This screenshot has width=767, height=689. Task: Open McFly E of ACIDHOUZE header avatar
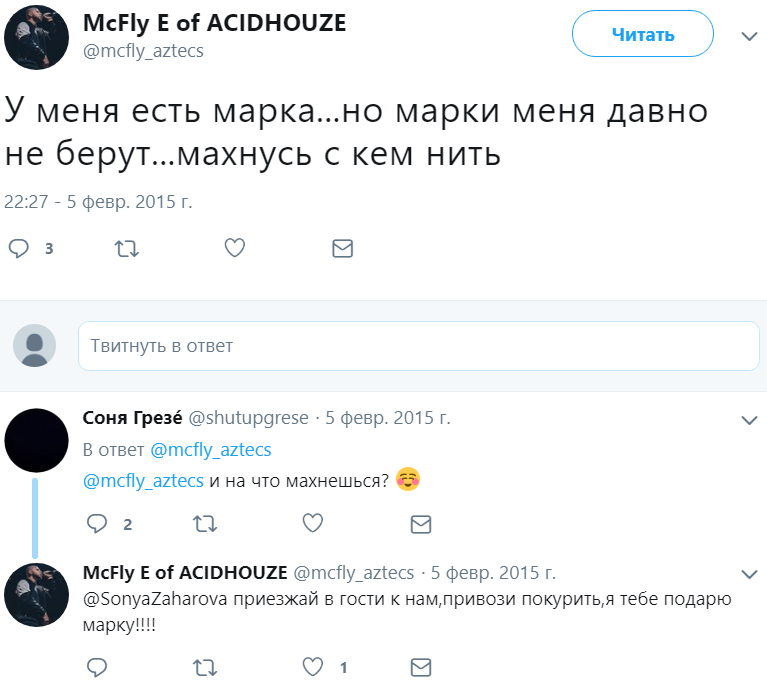pos(36,36)
